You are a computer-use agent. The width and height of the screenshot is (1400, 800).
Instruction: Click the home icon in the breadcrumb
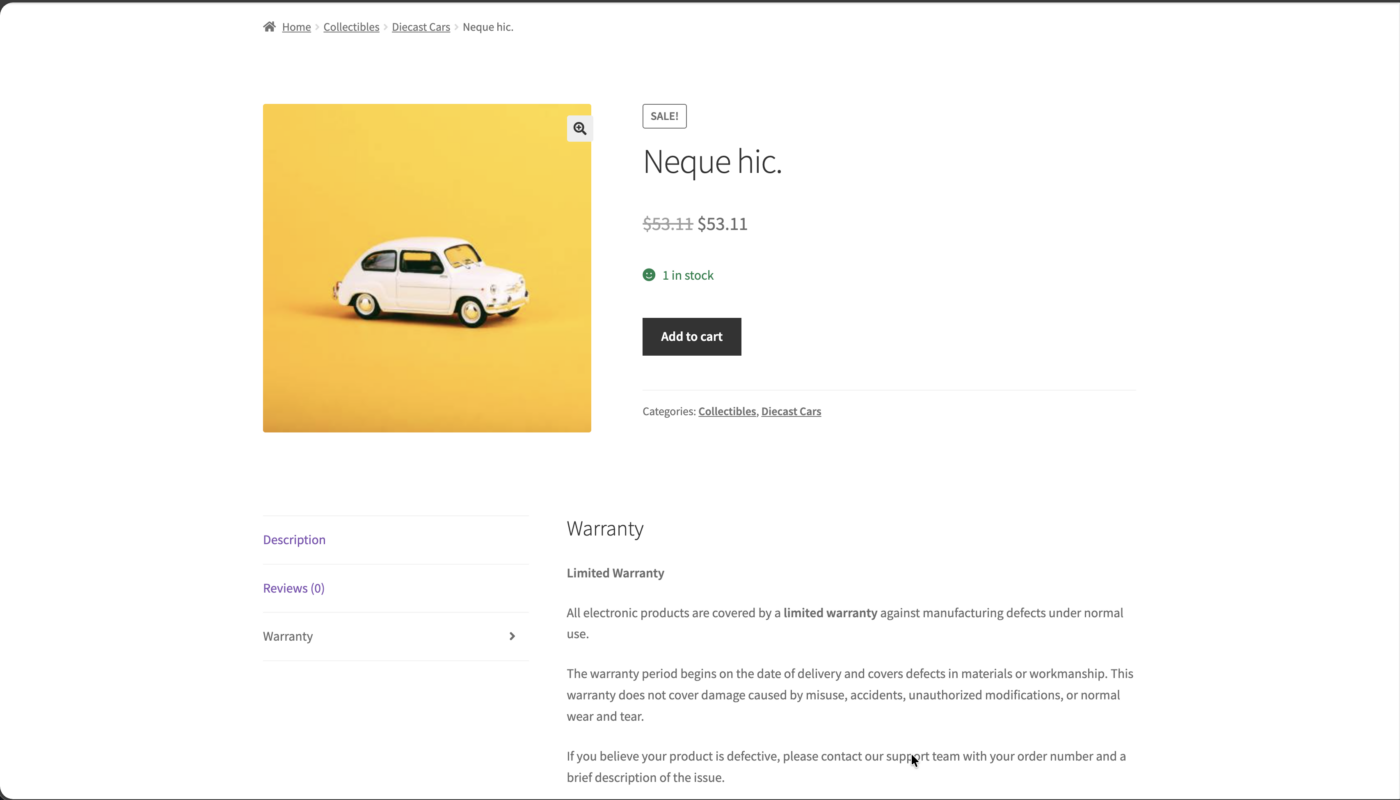click(x=267, y=26)
